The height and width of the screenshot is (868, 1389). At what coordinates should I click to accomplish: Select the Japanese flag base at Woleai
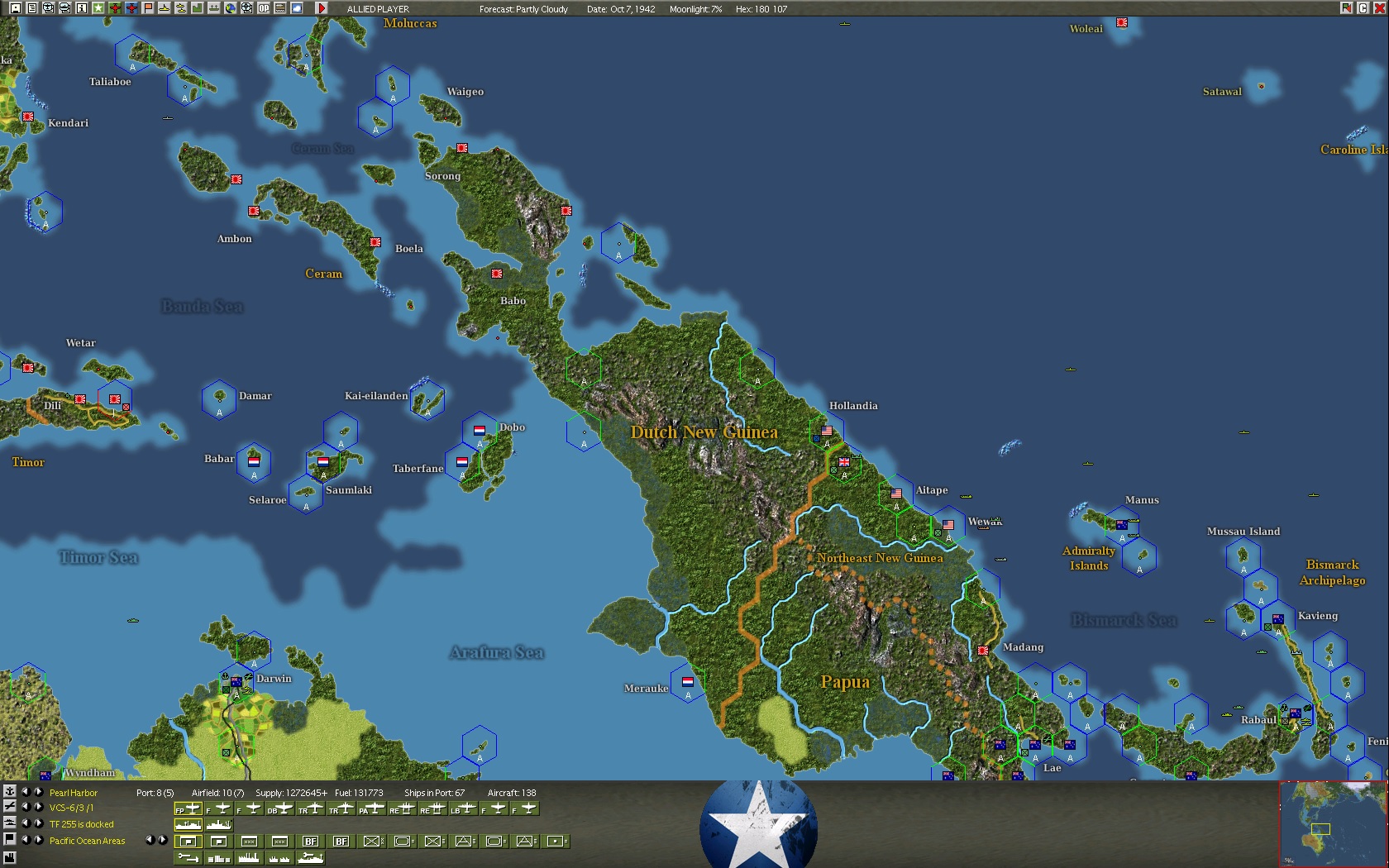click(1122, 22)
